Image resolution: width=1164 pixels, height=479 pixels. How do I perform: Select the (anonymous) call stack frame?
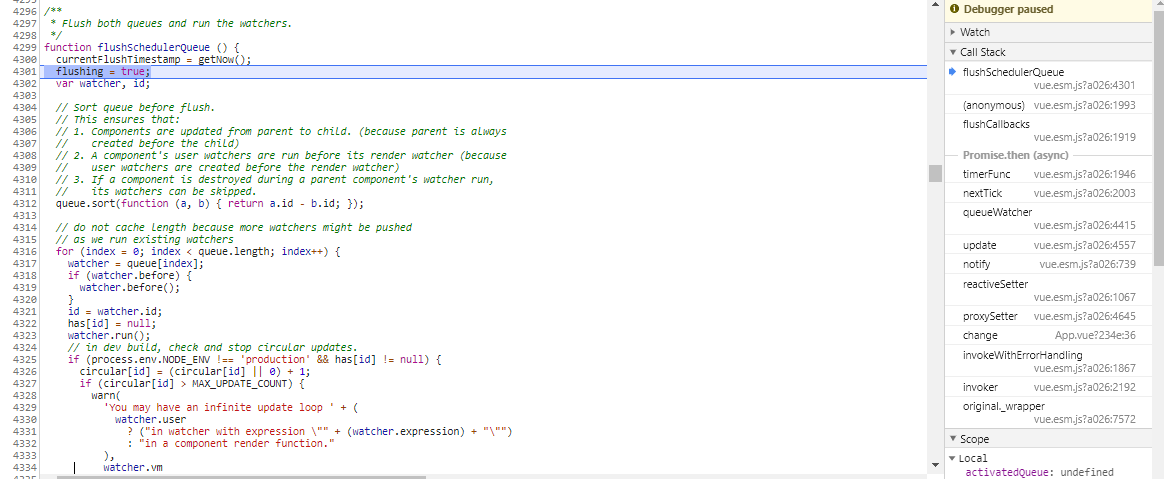(1048, 105)
